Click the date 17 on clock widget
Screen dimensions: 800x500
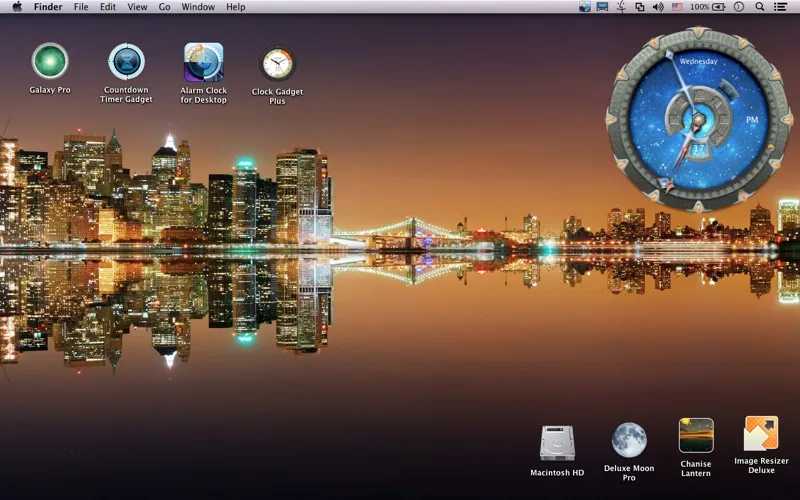click(x=699, y=148)
